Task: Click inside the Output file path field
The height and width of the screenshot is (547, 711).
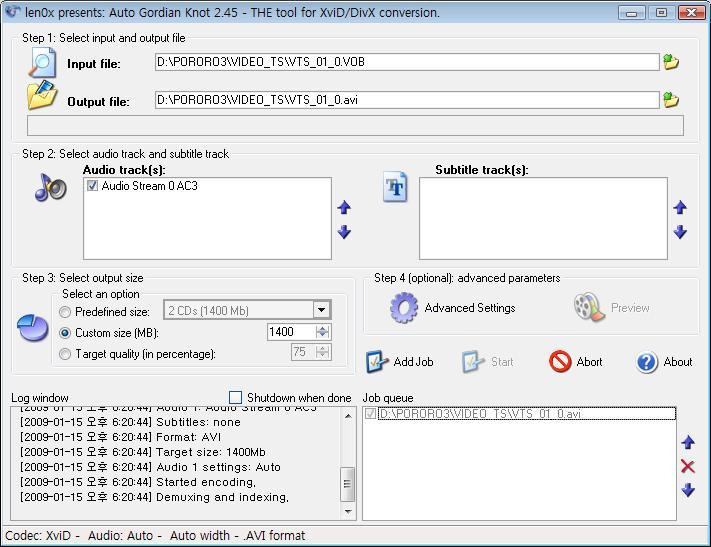Action: click(x=407, y=100)
